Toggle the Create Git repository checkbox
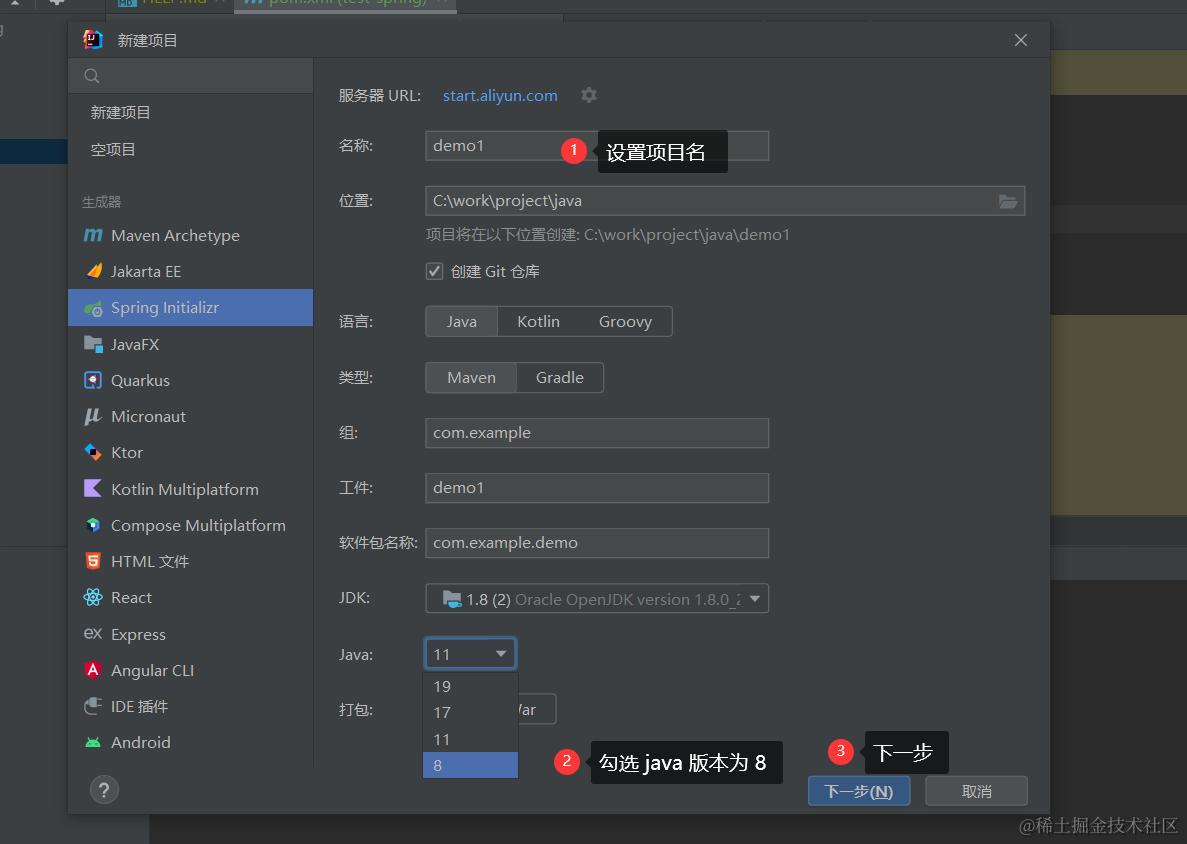Screen dimensions: 1187x844 (x=435, y=271)
